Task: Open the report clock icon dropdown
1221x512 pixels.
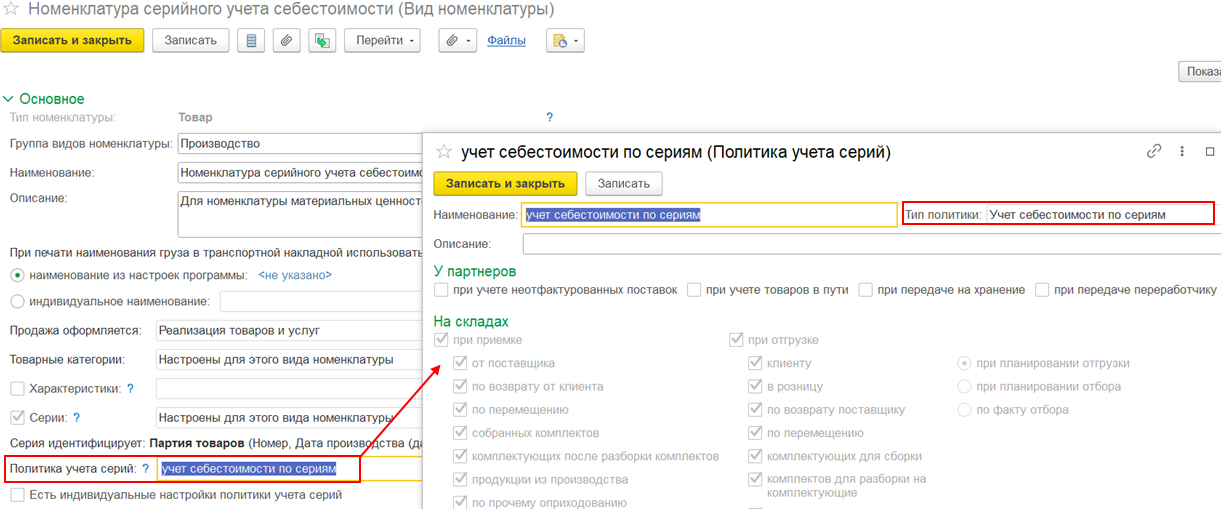Action: point(565,41)
